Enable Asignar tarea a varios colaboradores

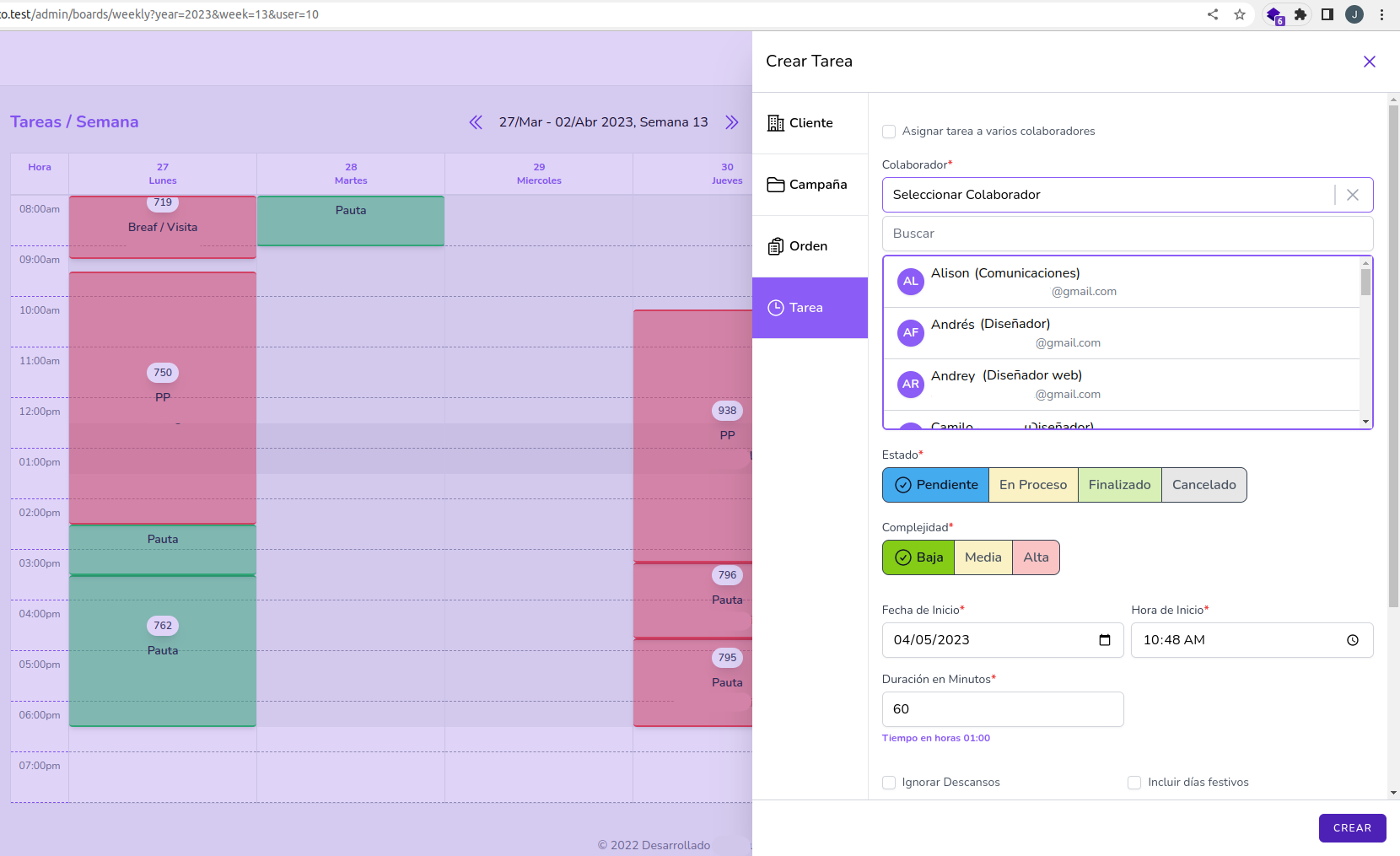889,132
